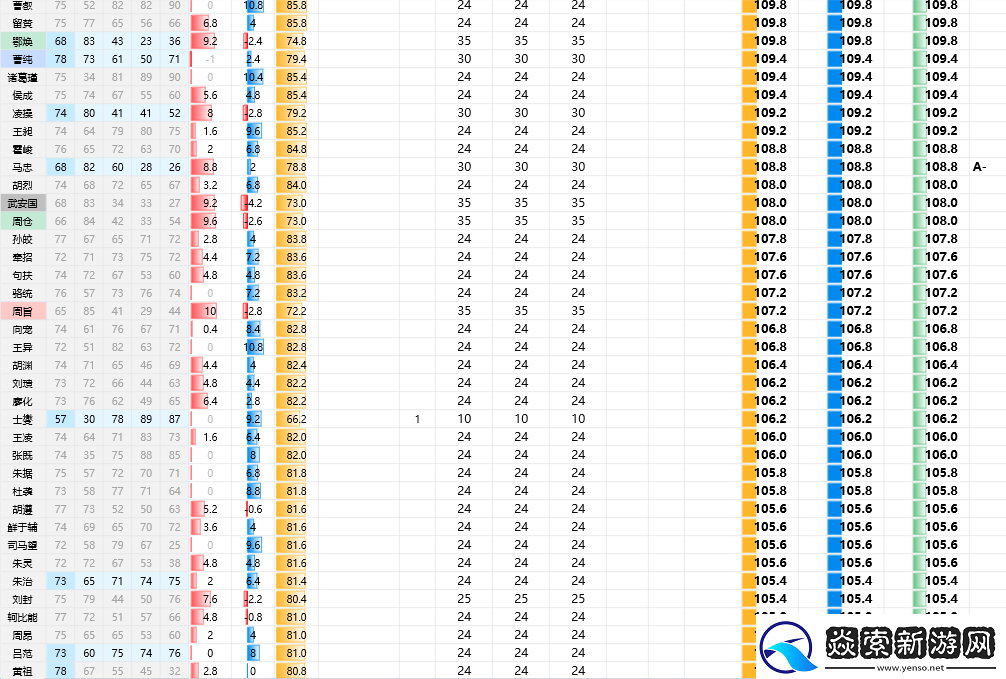The height and width of the screenshot is (679, 1006).
Task: Click the 诸葛瑾 name cell
Action: point(22,77)
